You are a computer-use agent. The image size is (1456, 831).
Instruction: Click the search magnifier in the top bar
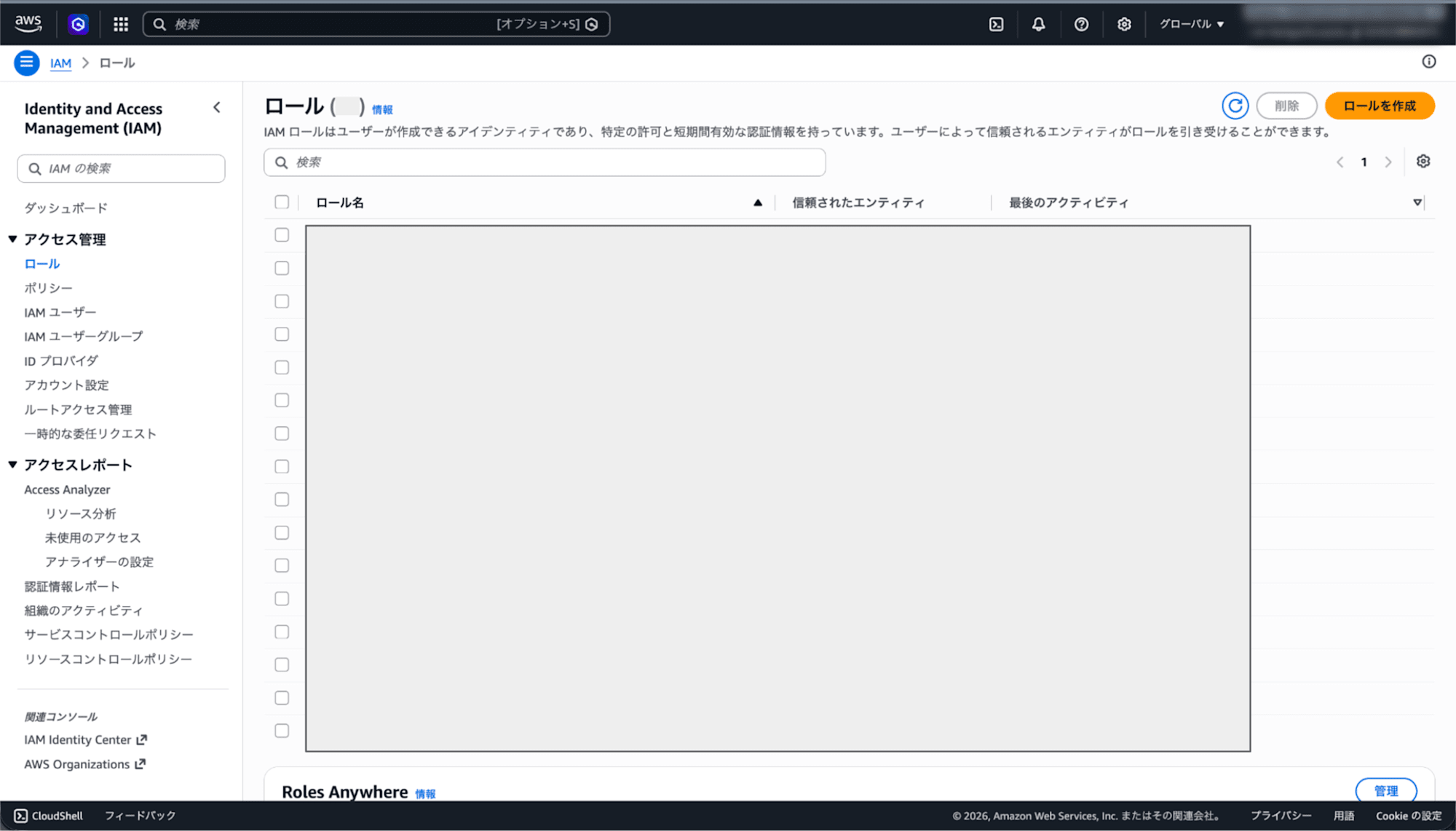coord(159,24)
